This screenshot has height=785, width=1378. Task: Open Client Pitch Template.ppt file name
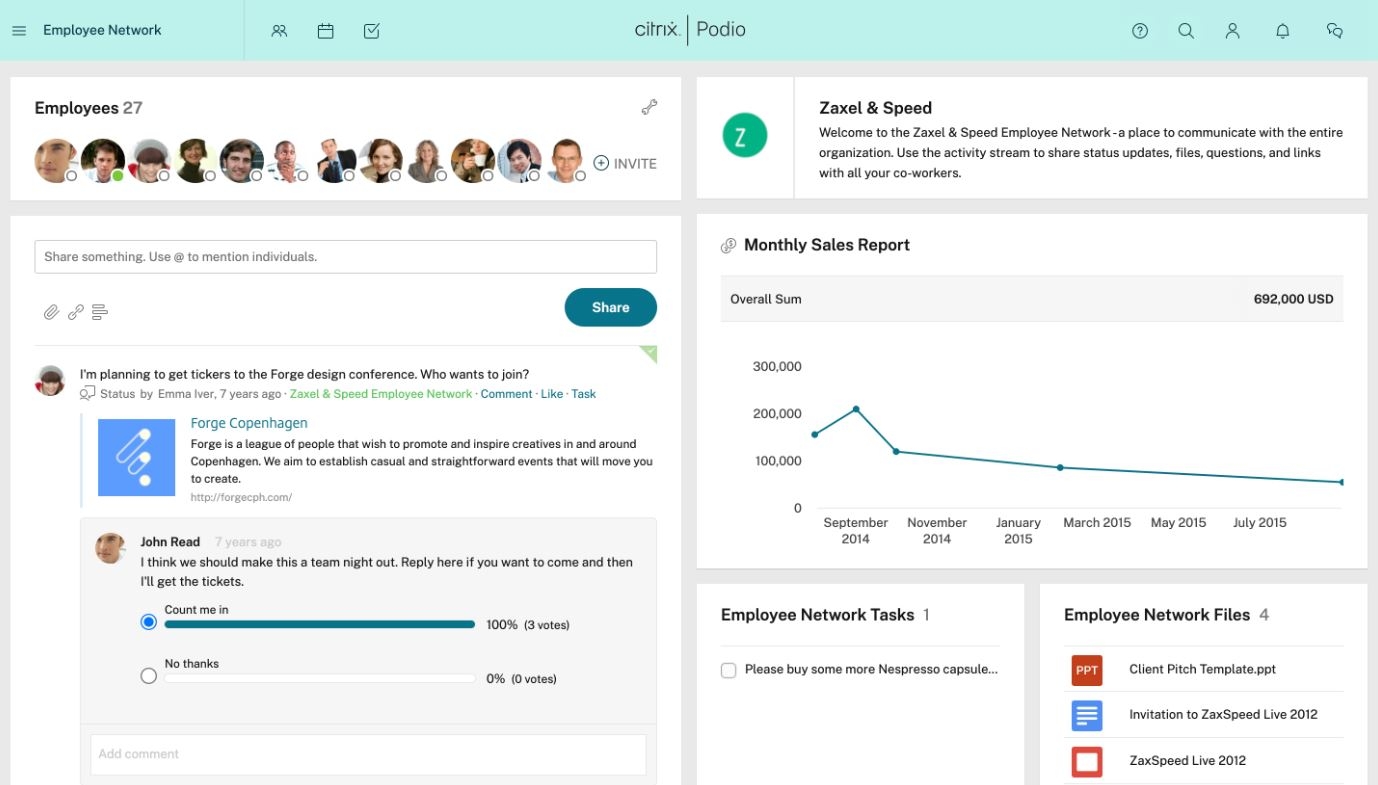pos(1202,670)
